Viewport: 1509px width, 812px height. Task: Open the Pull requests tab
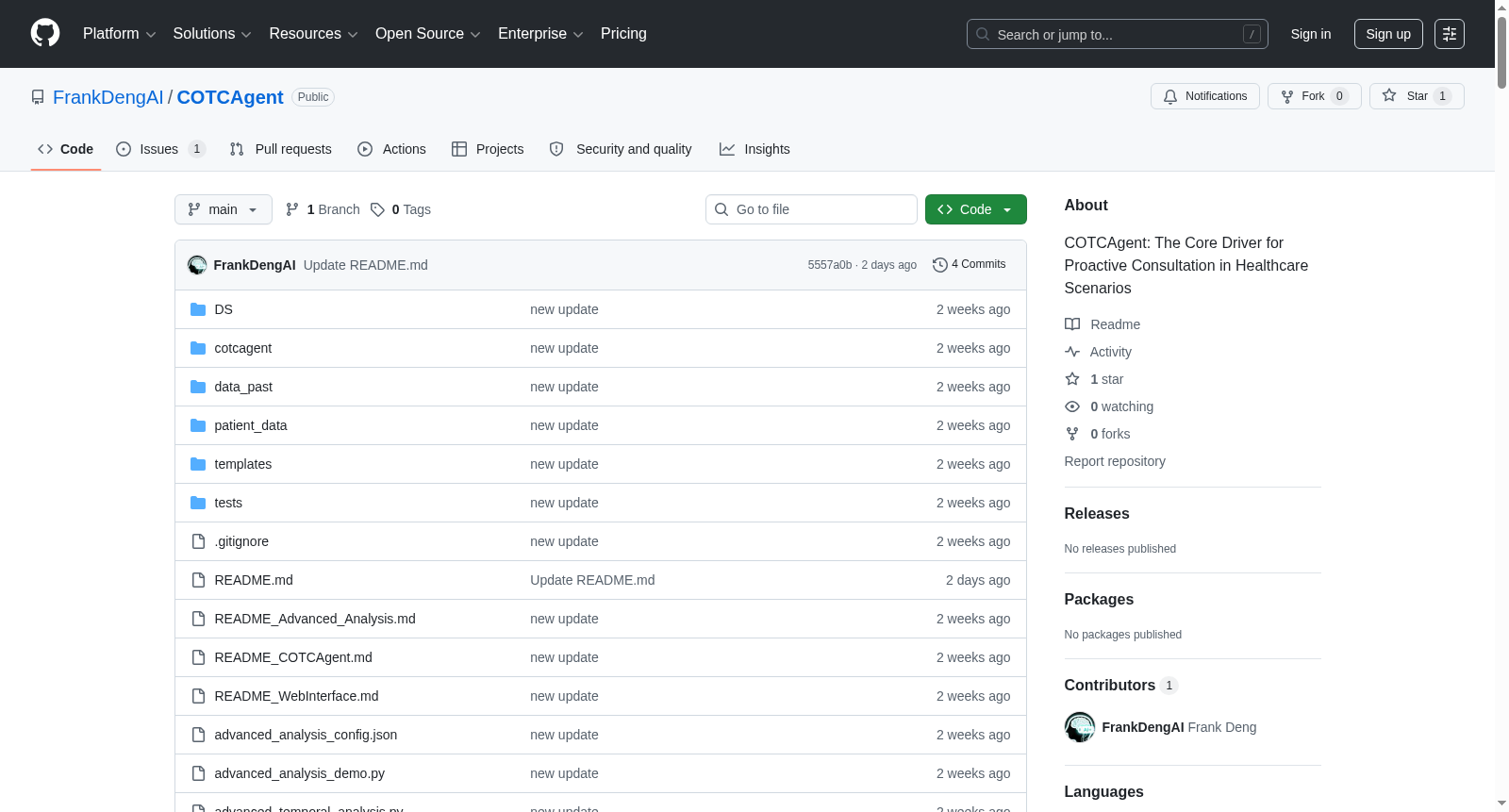click(x=281, y=149)
